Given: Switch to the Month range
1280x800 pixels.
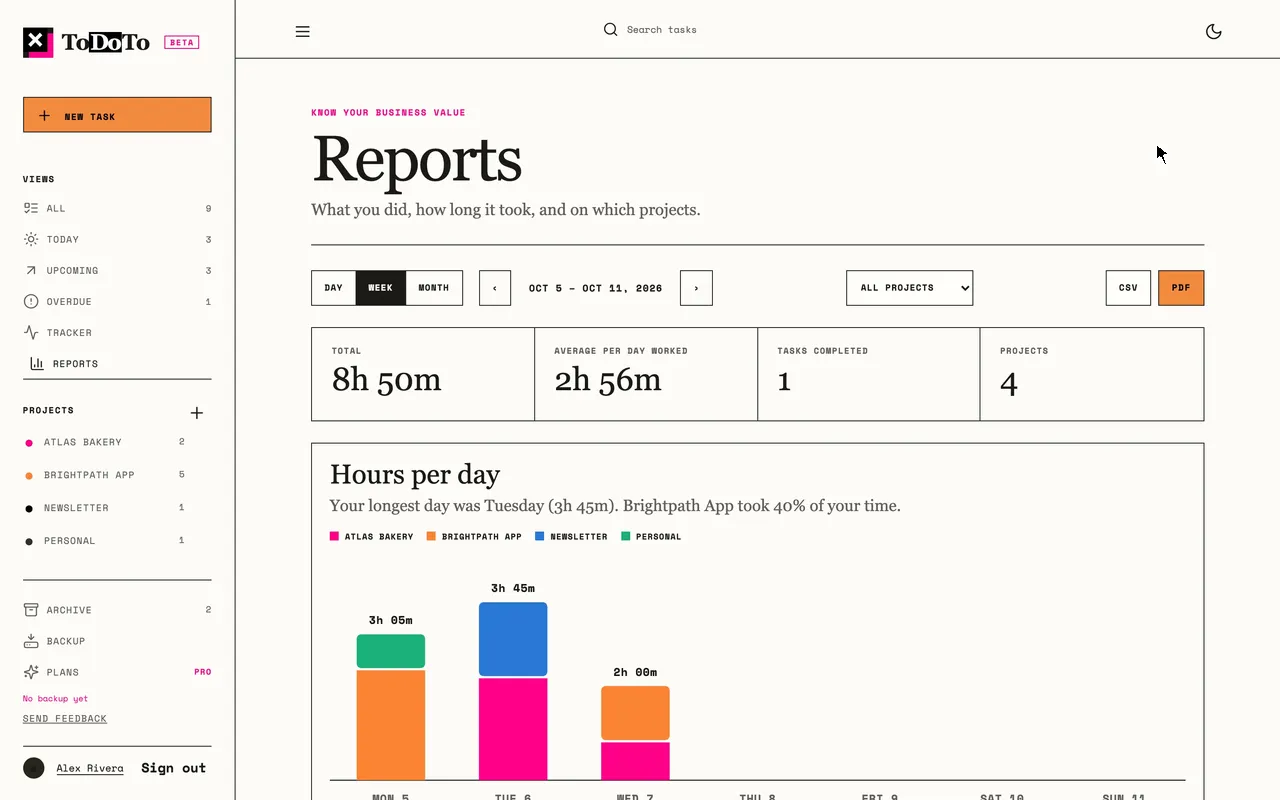Looking at the screenshot, I should [434, 288].
